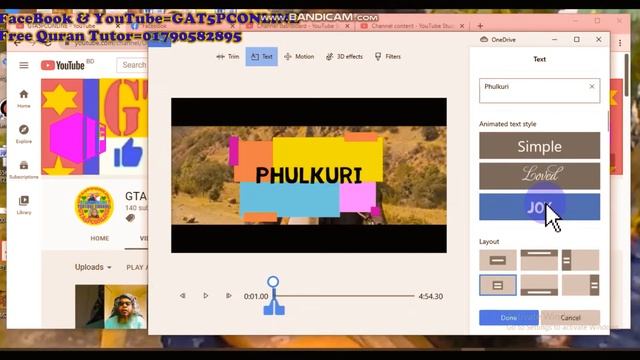Maximize the video editor window

[x=576, y=39]
